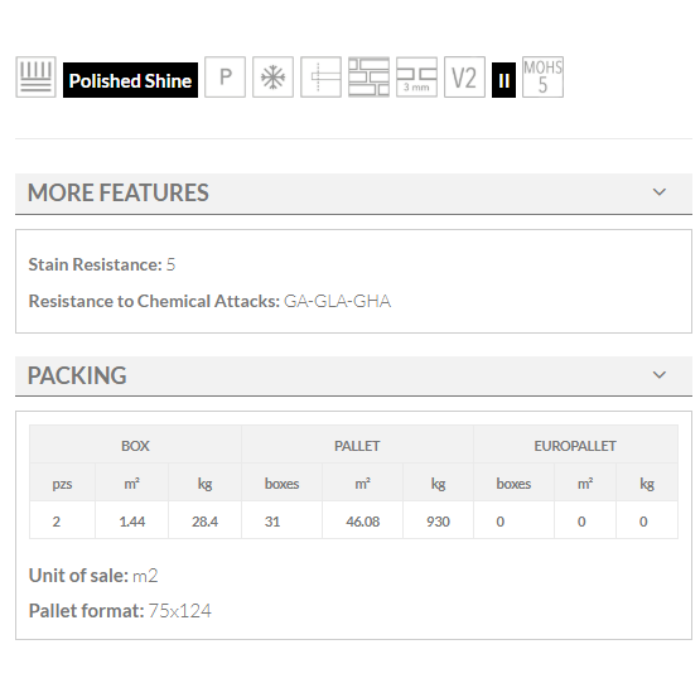Click the Resistance to Chemical Attacks label

coord(154,301)
